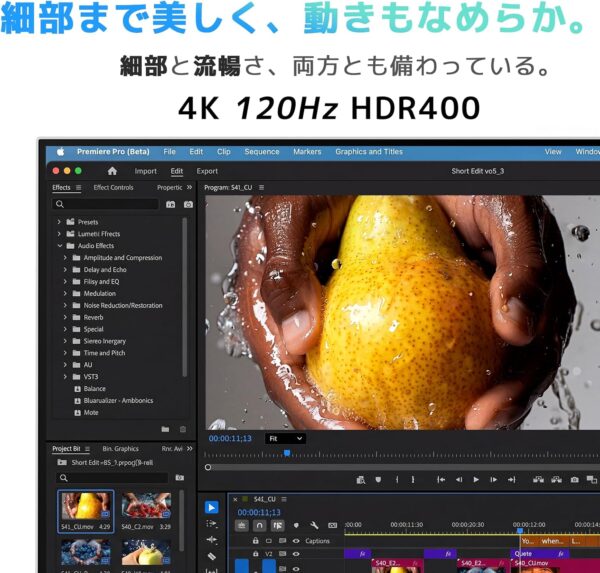The height and width of the screenshot is (573, 600).
Task: Open the Sequence menu
Action: pos(262,152)
